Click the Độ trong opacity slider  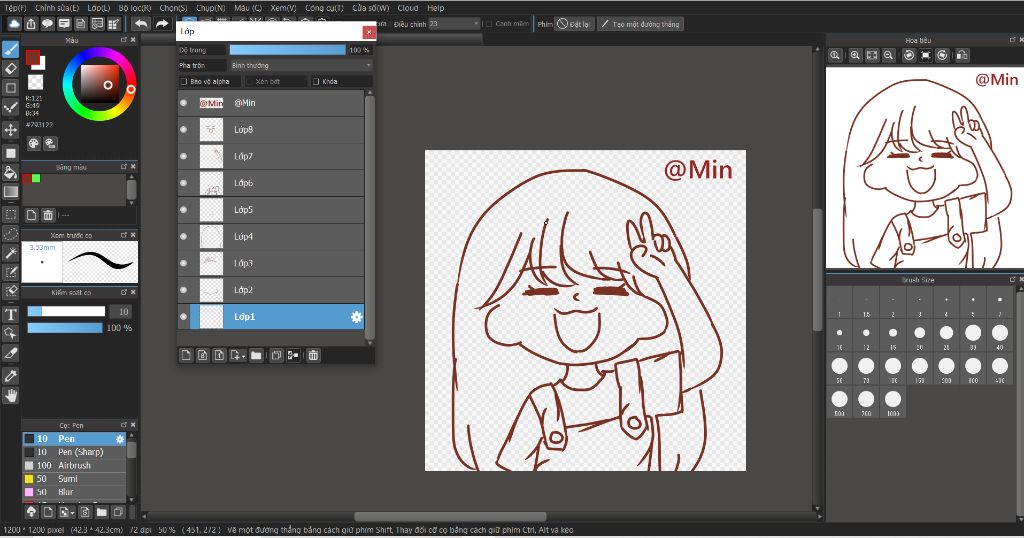point(287,49)
